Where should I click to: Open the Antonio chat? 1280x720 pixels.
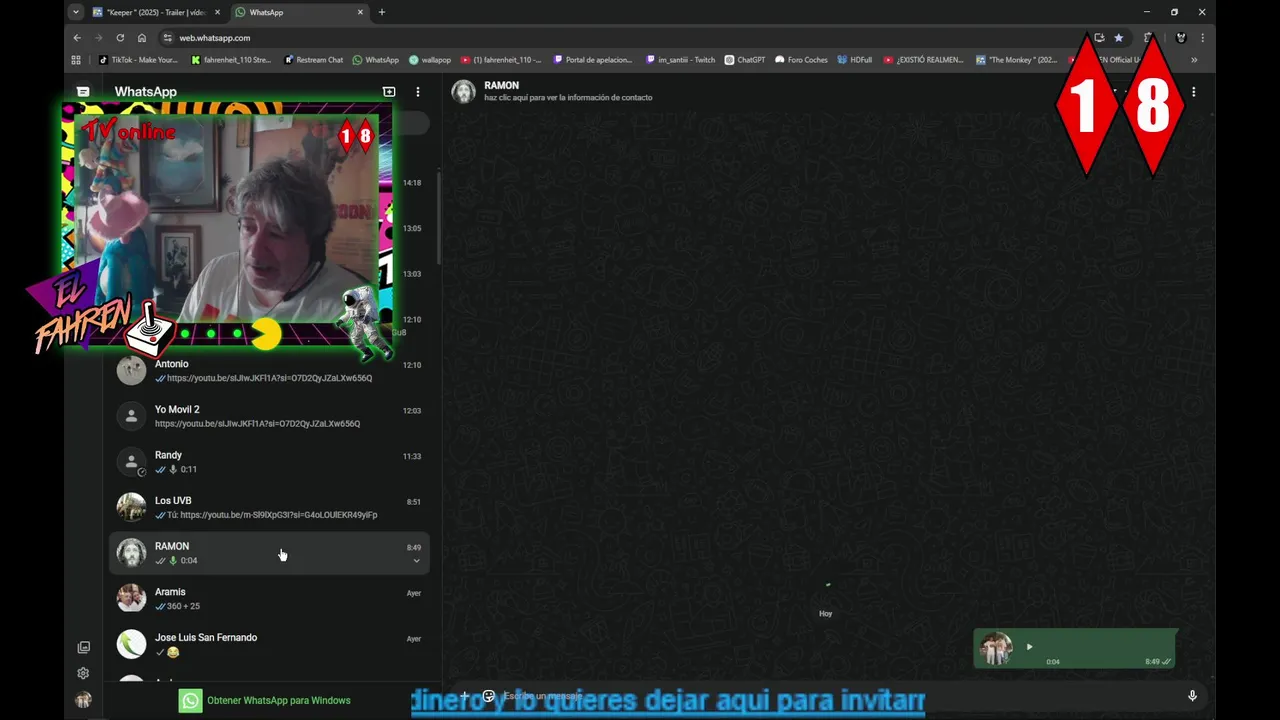click(x=269, y=371)
